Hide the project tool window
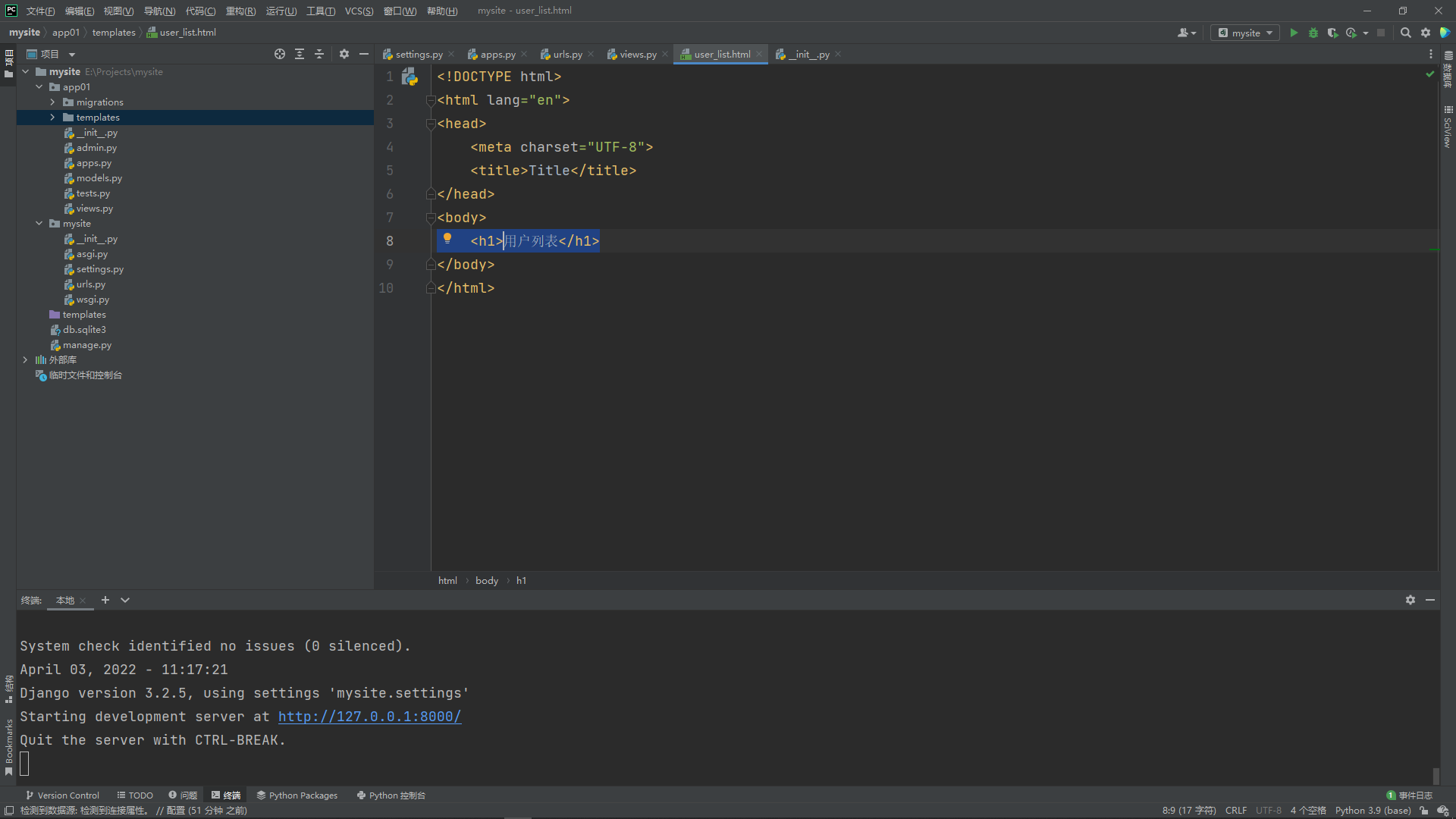The width and height of the screenshot is (1456, 819). click(x=364, y=54)
